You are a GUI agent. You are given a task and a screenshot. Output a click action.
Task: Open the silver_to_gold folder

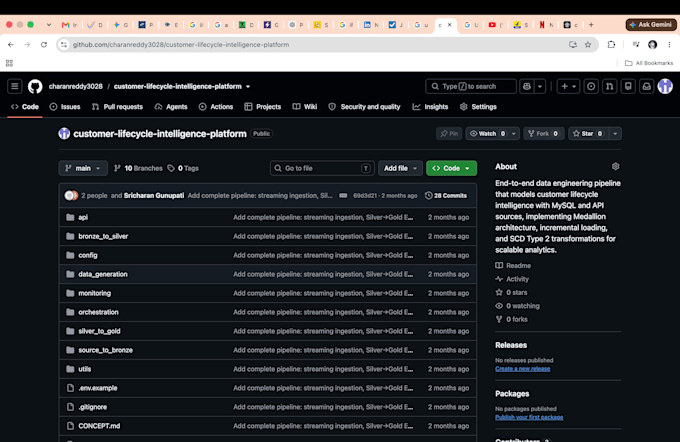99,331
